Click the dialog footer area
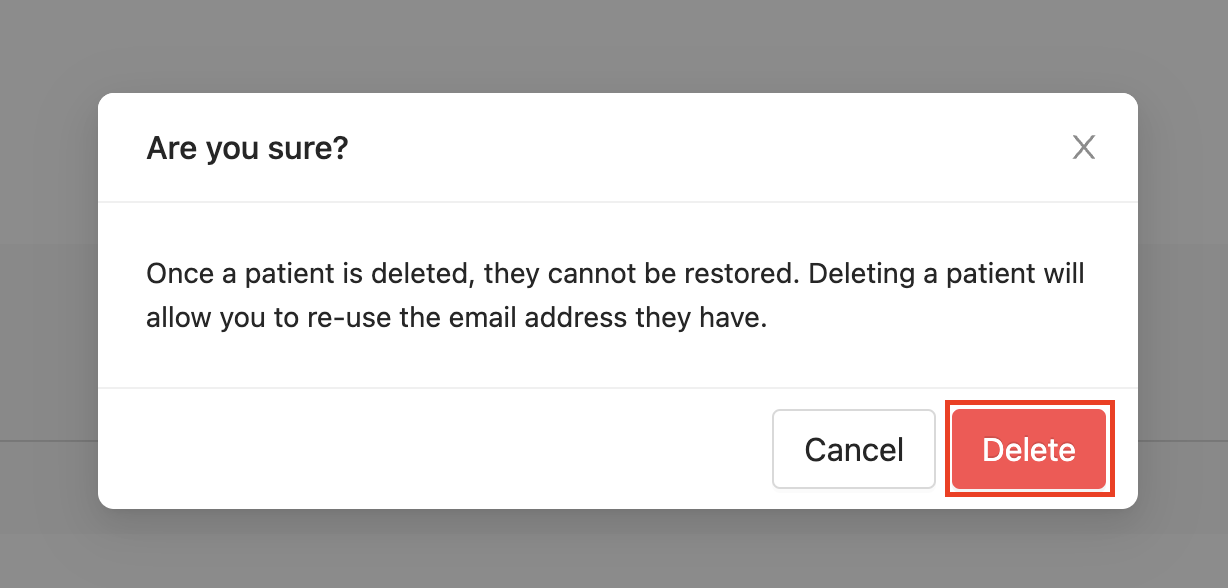This screenshot has width=1228, height=588. (400, 449)
